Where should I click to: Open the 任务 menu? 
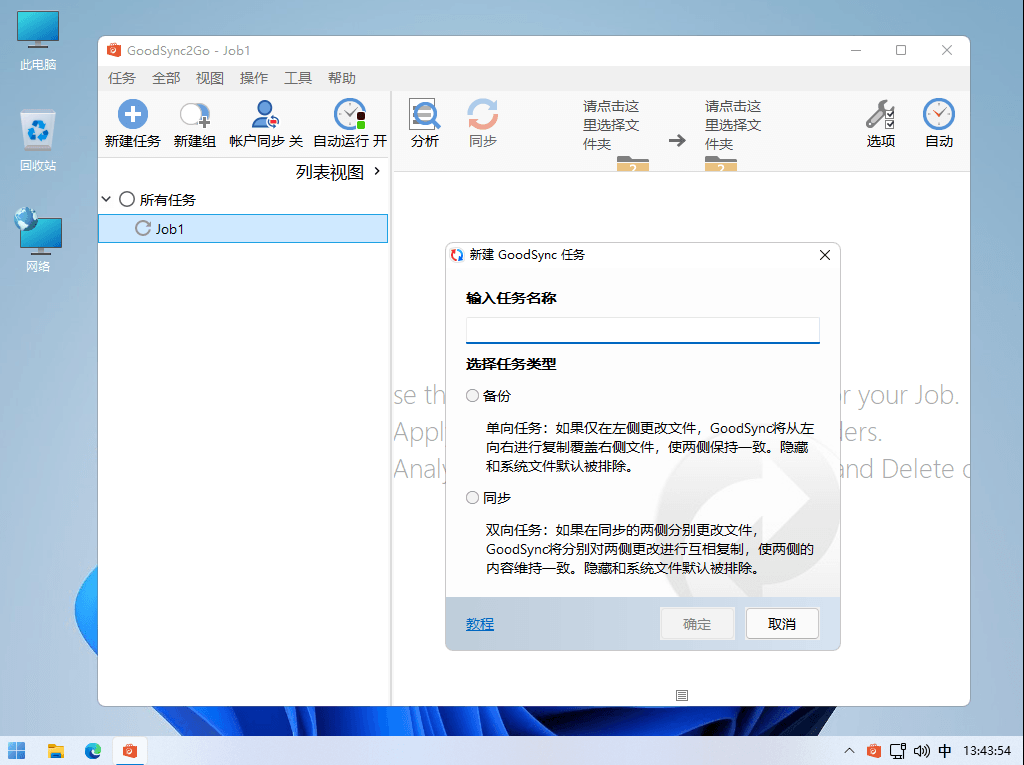pos(121,78)
